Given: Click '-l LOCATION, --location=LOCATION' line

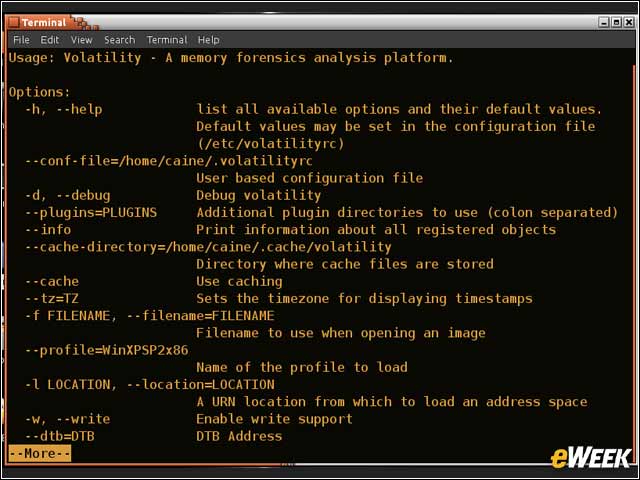Looking at the screenshot, I should [x=149, y=384].
